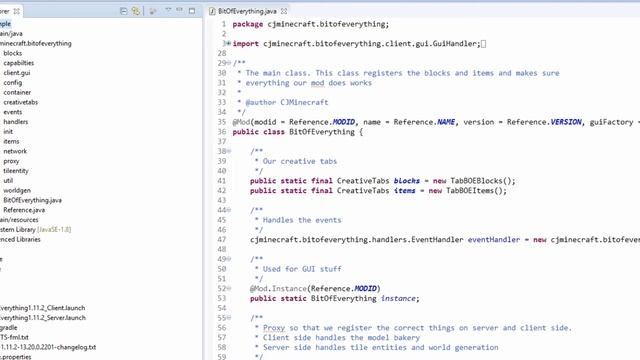
Task: Select the proxy package
Action: tap(11, 161)
